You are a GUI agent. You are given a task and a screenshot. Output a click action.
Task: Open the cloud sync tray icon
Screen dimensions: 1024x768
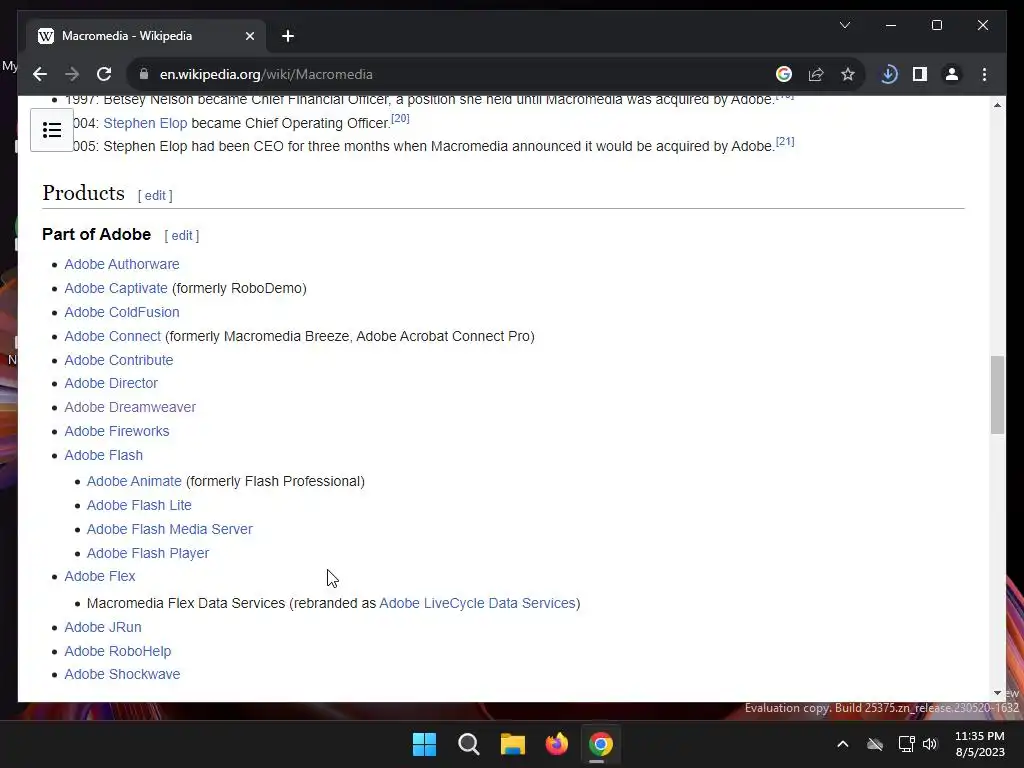click(875, 744)
